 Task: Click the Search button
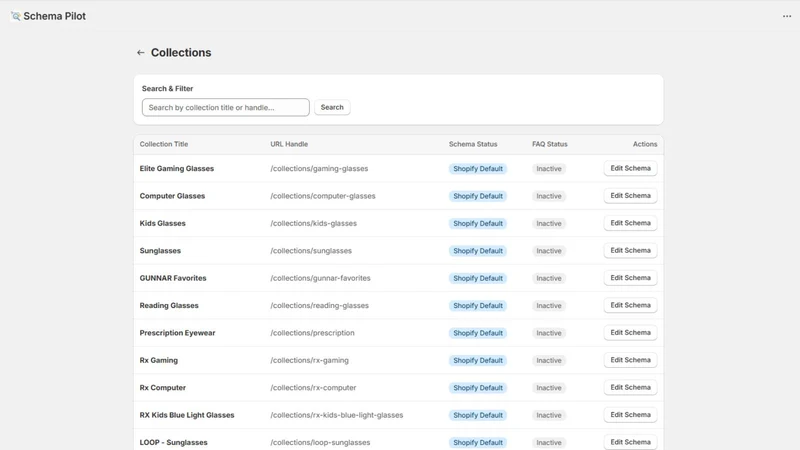click(332, 107)
